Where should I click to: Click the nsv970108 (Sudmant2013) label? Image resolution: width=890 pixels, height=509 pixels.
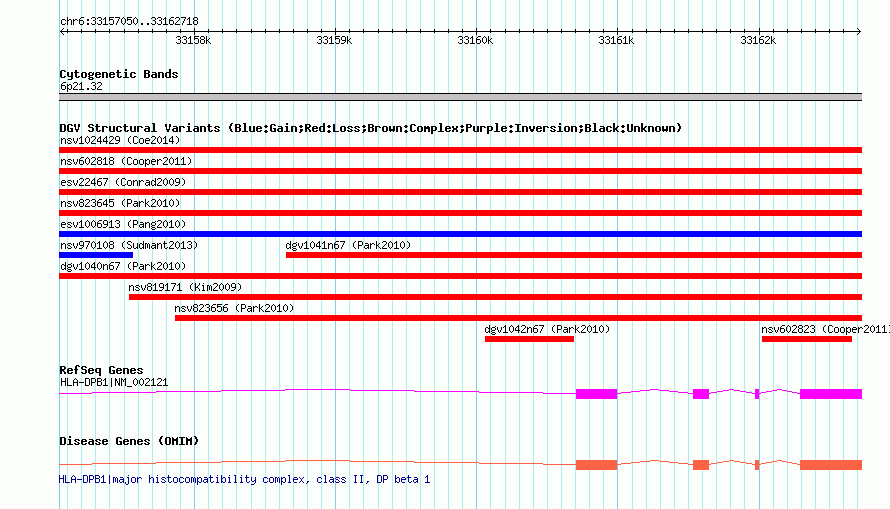(129, 245)
